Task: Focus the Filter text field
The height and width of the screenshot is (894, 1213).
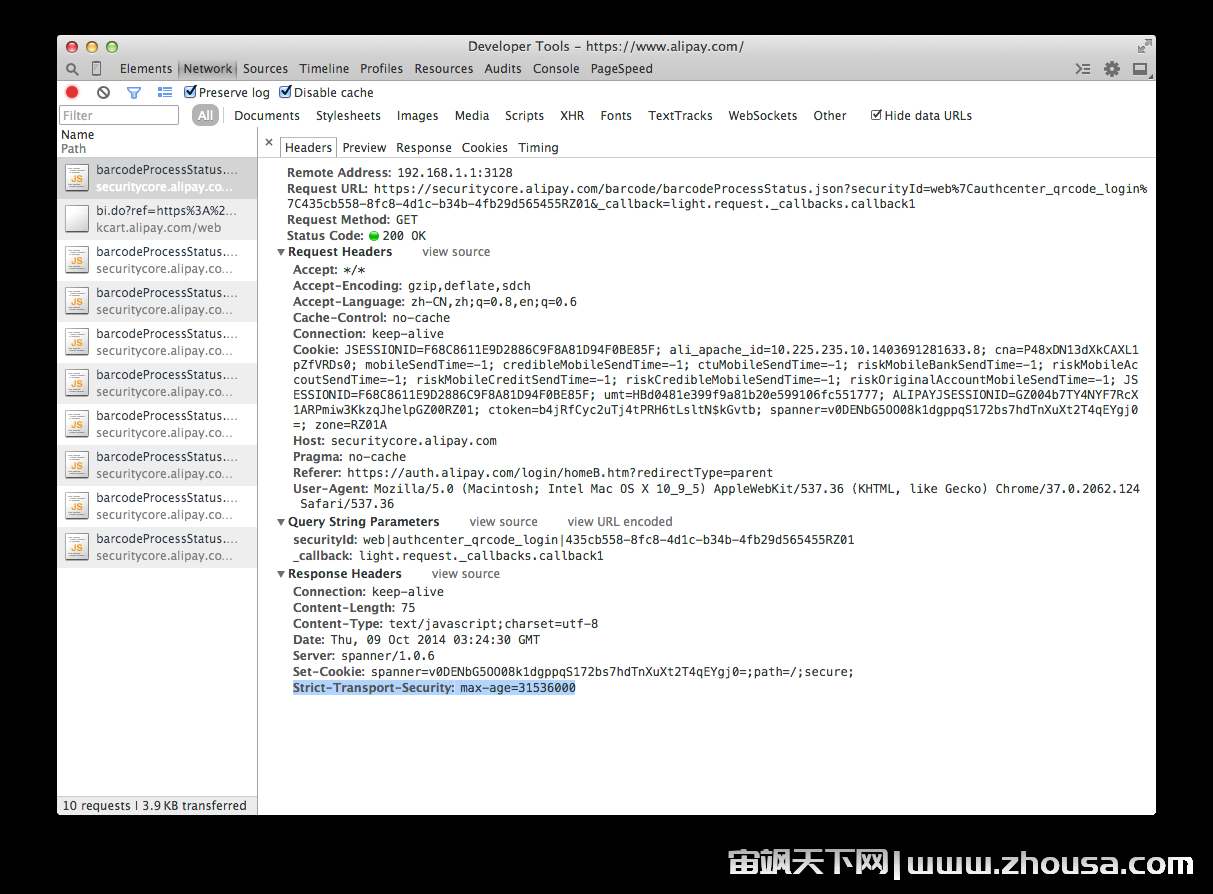Action: click(119, 115)
